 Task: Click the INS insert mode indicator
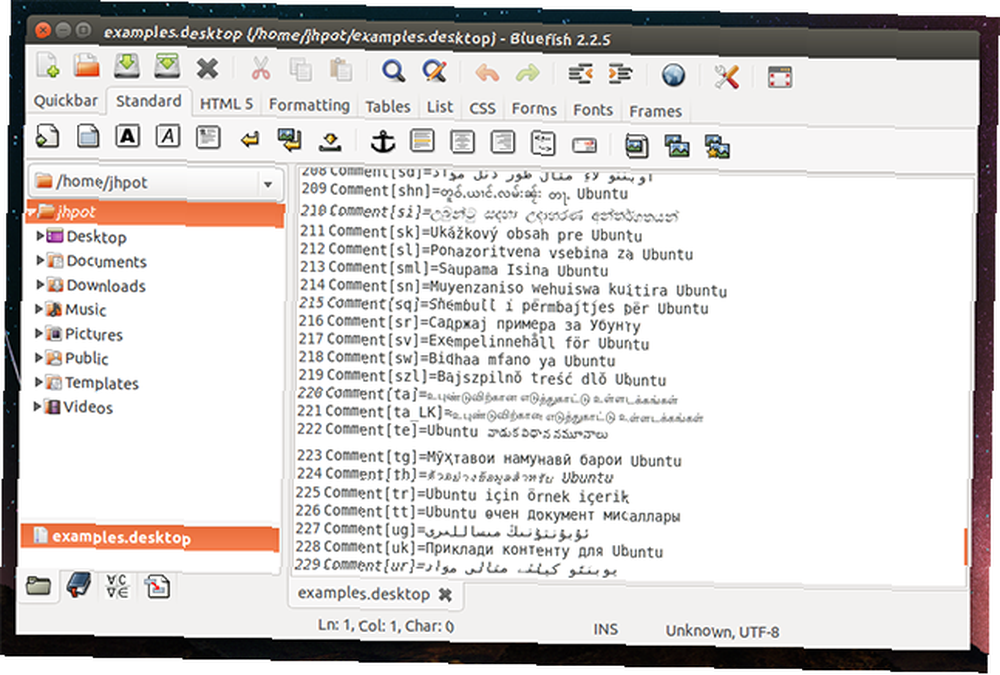tap(605, 629)
